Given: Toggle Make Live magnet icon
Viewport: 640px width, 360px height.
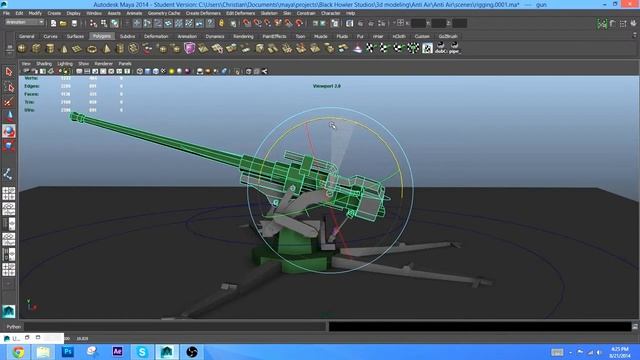Looking at the screenshot, I should point(299,23).
